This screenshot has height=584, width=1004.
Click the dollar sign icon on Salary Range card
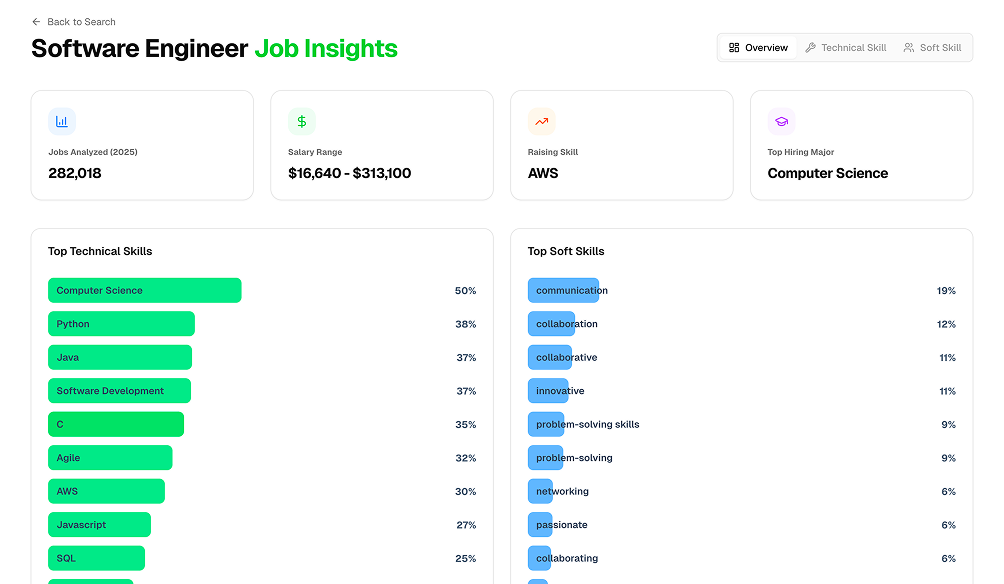(x=302, y=121)
